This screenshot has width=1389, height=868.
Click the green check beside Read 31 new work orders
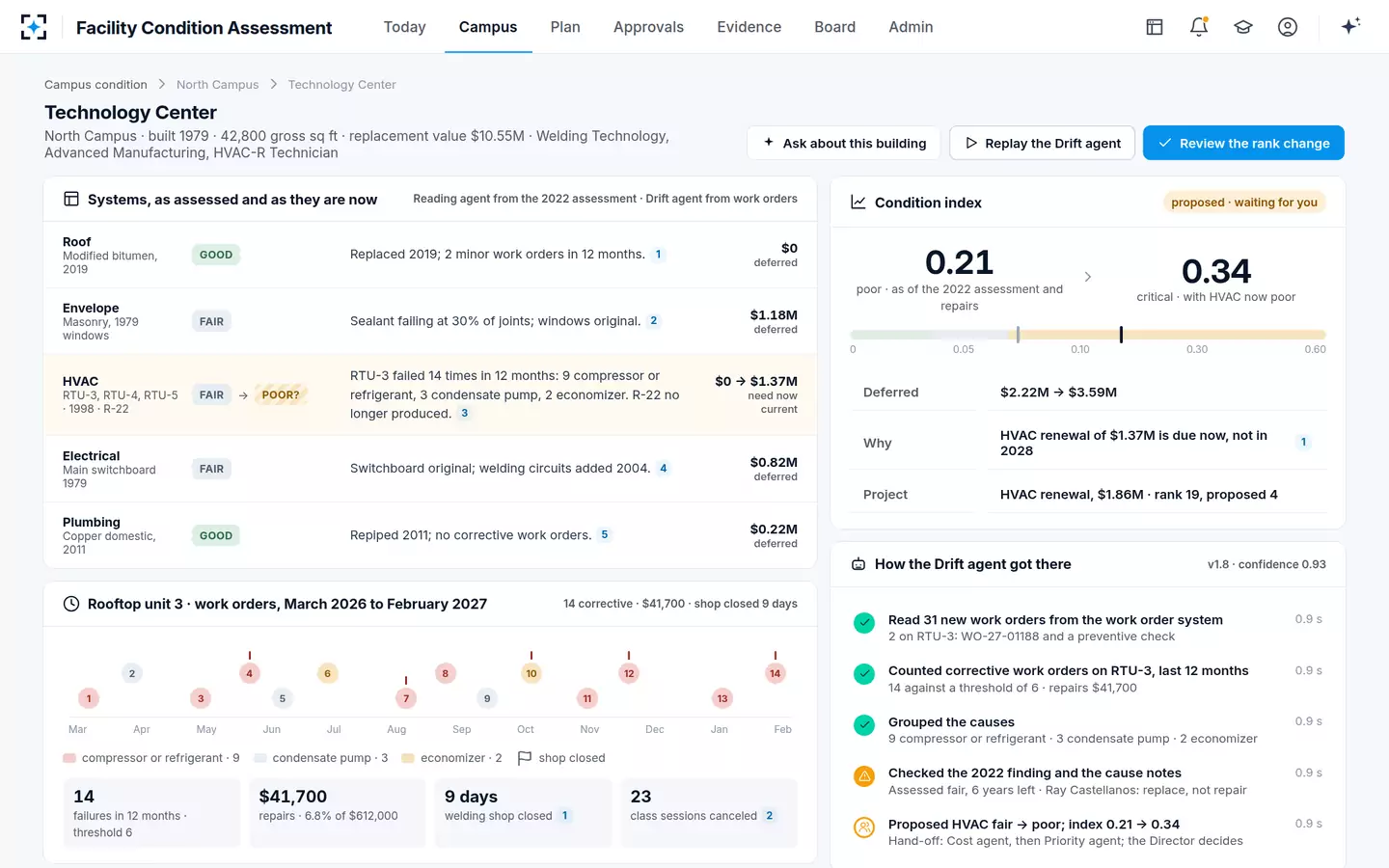[x=864, y=623]
